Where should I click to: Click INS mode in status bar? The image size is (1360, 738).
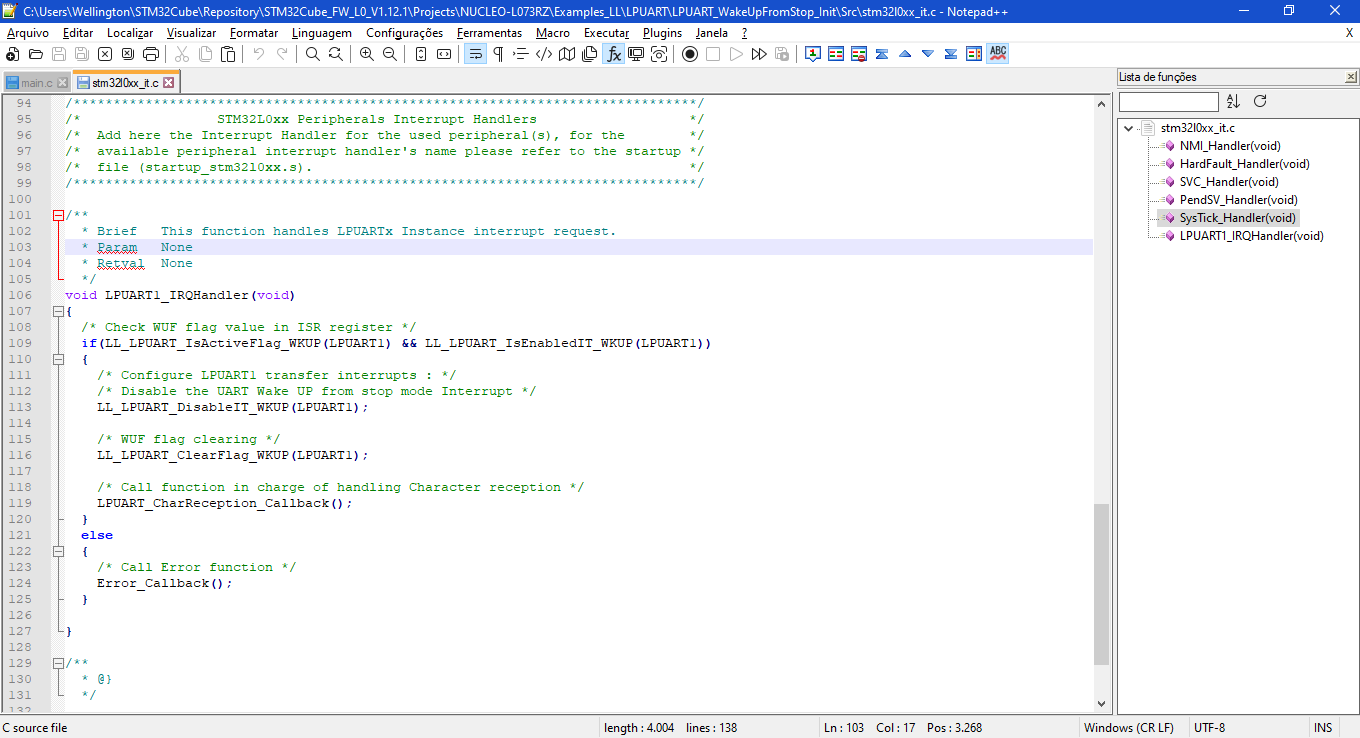pos(1322,728)
